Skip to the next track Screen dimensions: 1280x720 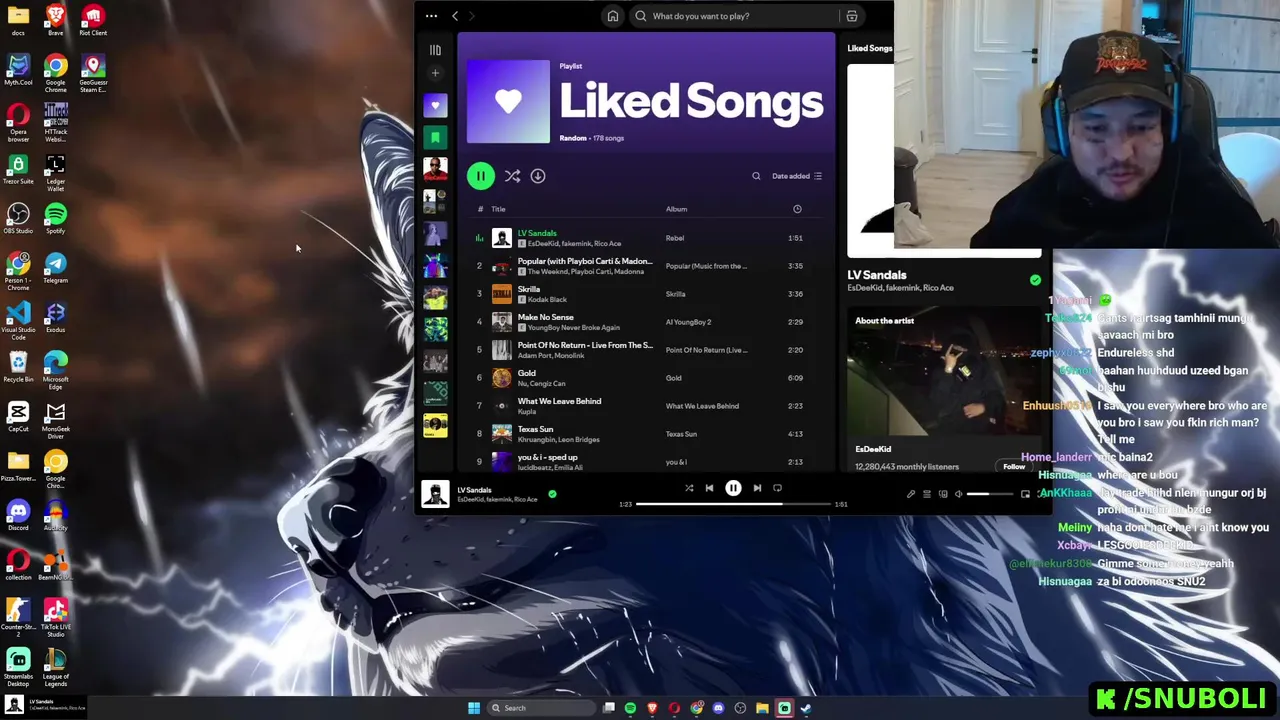[x=757, y=488]
